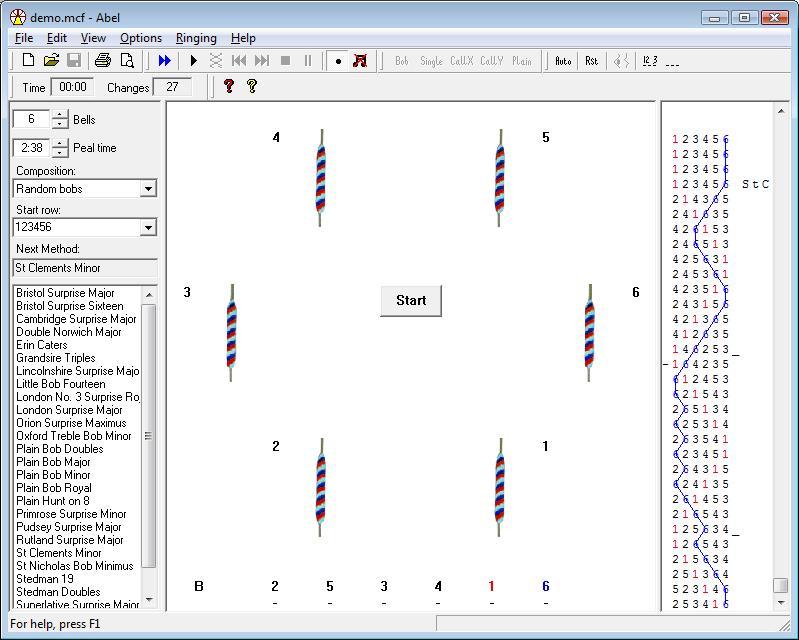Decrease the Peal time value
Image resolution: width=799 pixels, height=640 pixels.
click(60, 152)
